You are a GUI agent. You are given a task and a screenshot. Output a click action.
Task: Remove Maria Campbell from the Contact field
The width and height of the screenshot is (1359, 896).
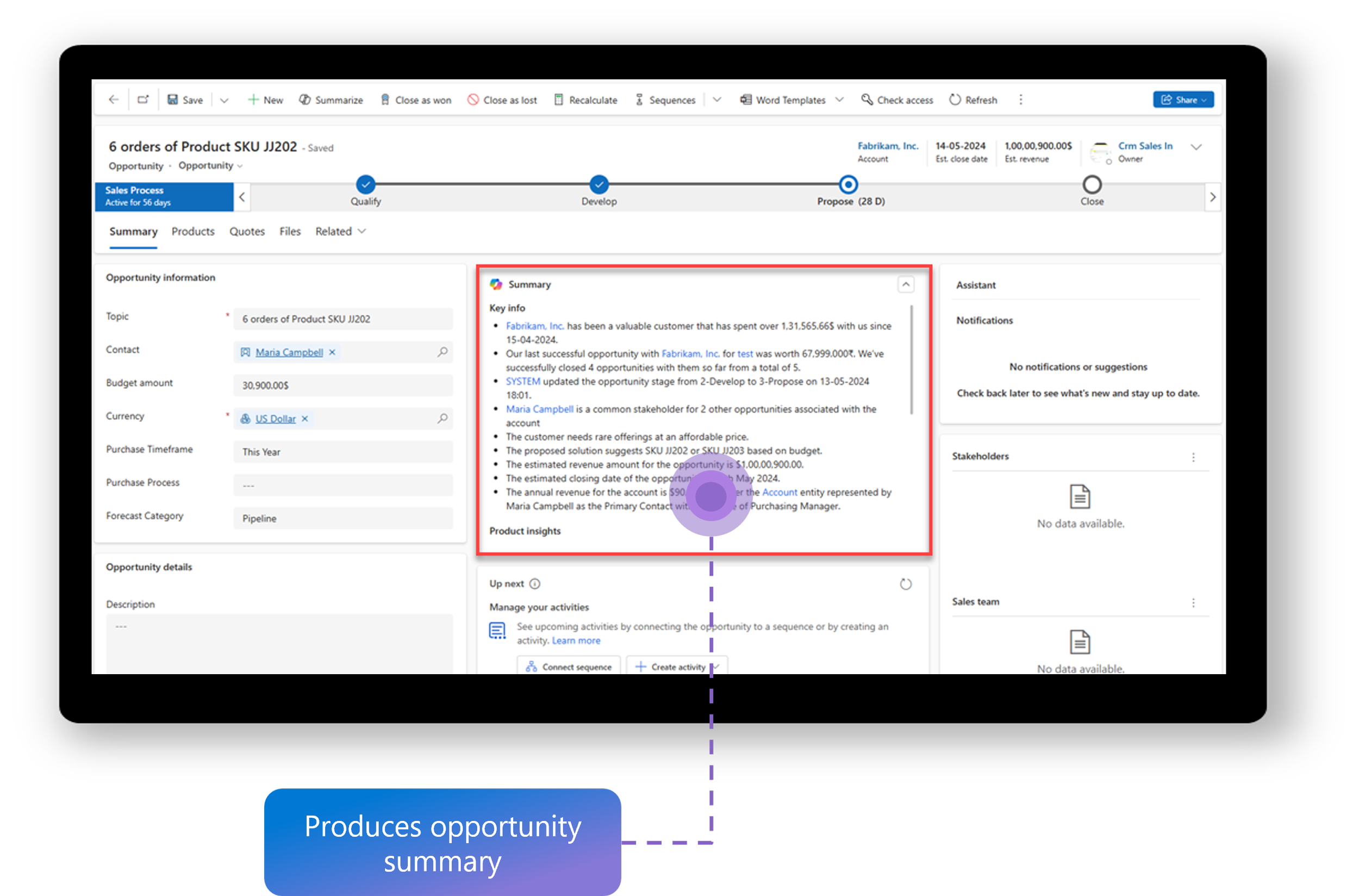332,352
